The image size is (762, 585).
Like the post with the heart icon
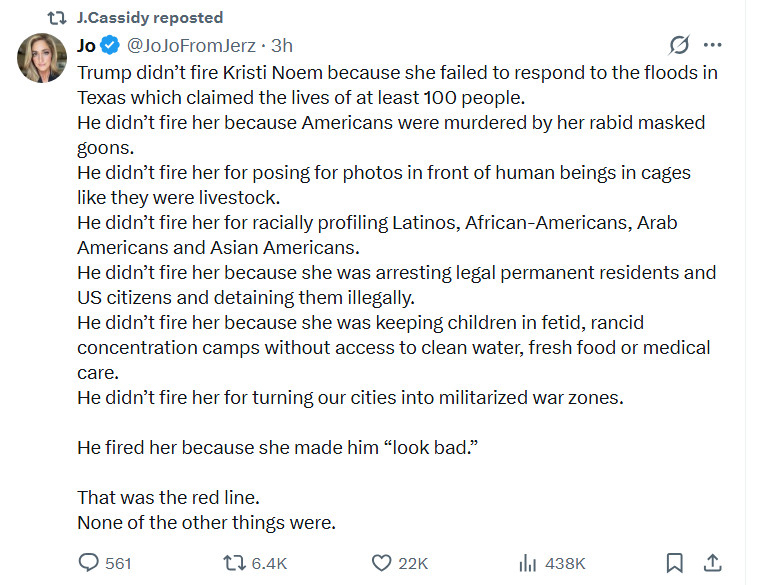pyautogui.click(x=381, y=563)
